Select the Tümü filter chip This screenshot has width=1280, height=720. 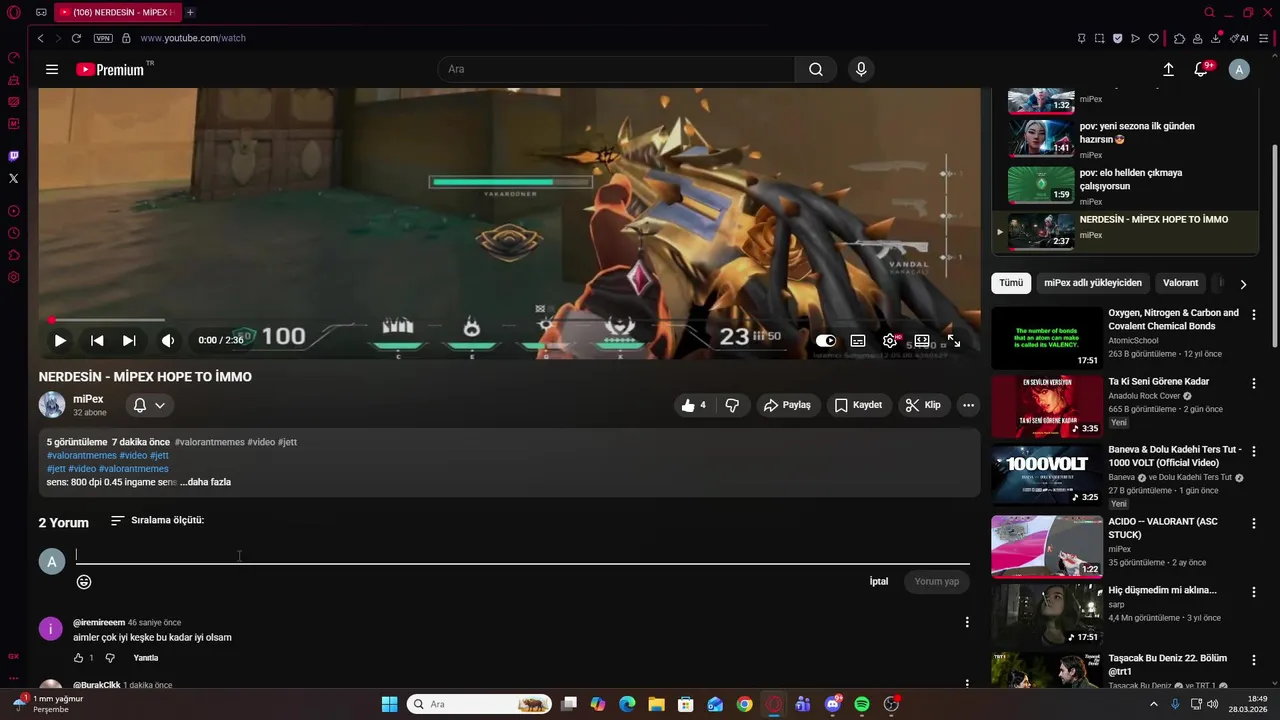[x=1011, y=283]
